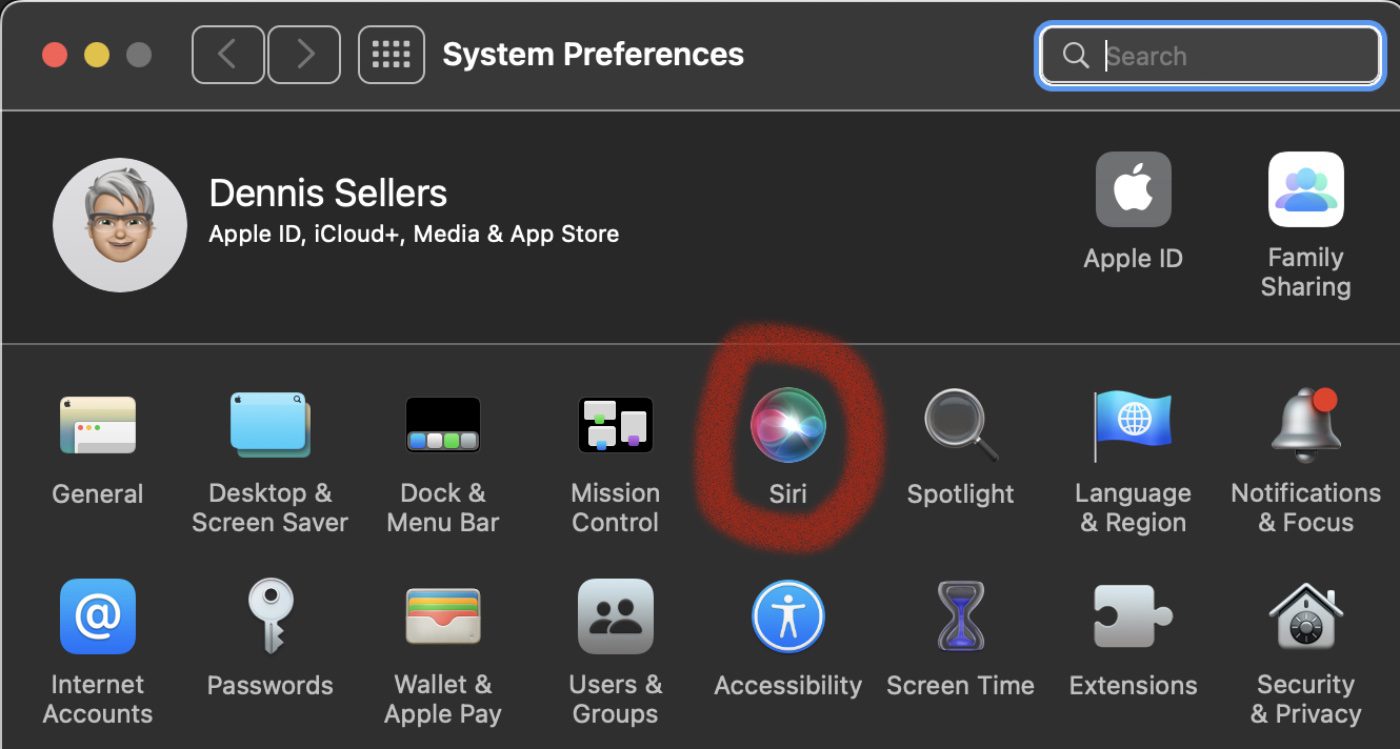Open the Passwords pane

(270, 616)
